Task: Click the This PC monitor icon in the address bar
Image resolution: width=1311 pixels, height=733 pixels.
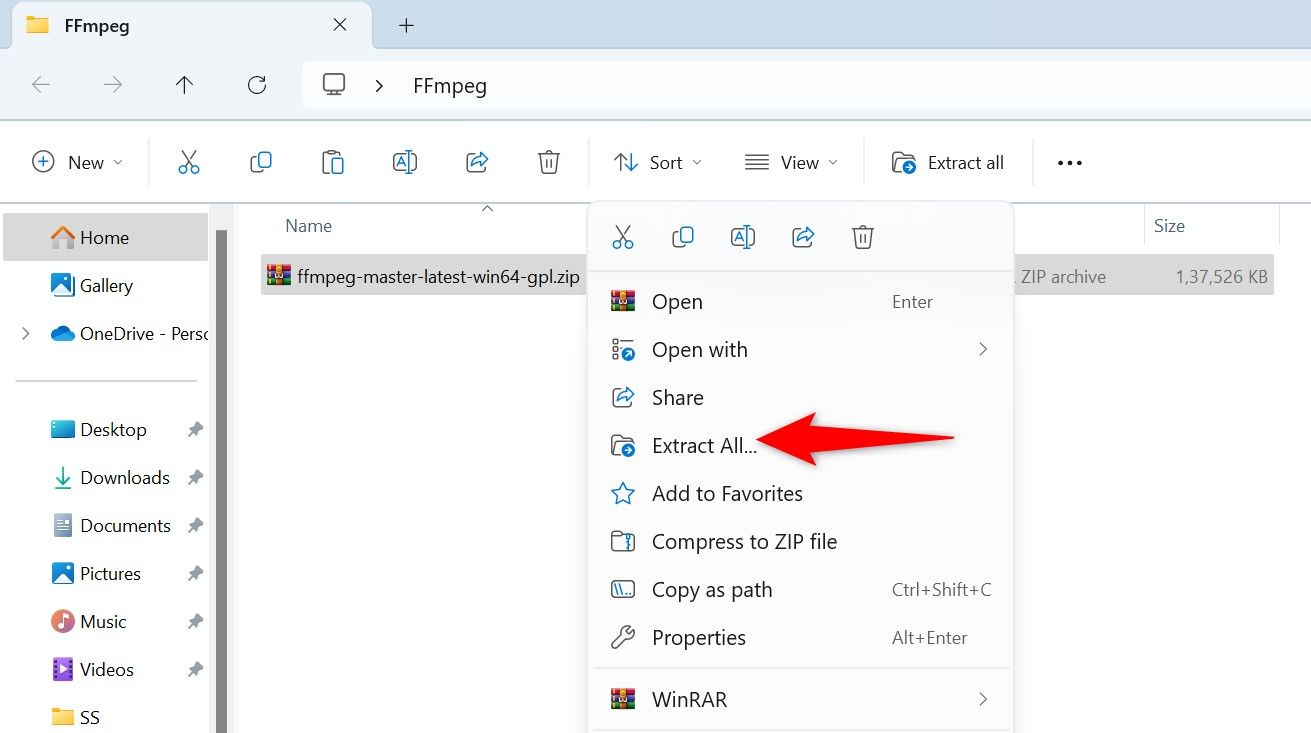Action: click(x=334, y=85)
